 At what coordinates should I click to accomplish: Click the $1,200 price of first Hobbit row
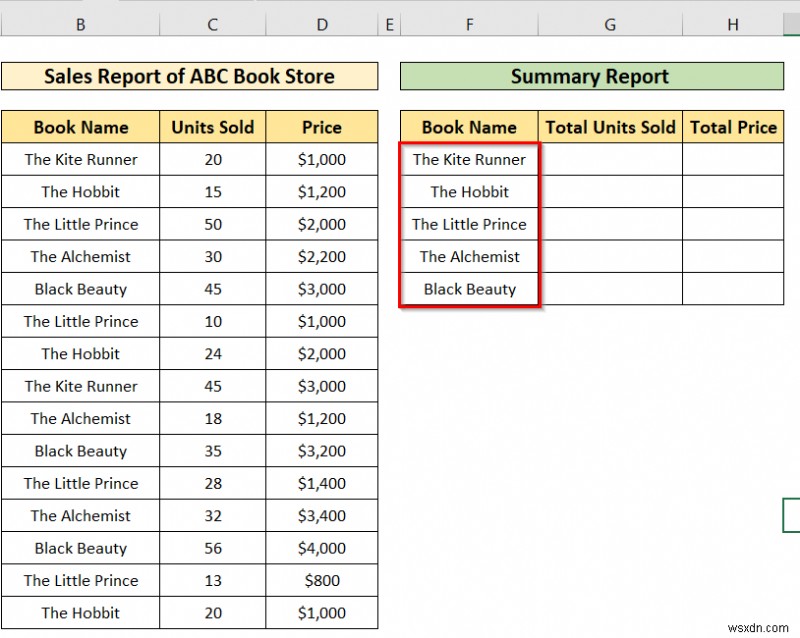tap(321, 191)
